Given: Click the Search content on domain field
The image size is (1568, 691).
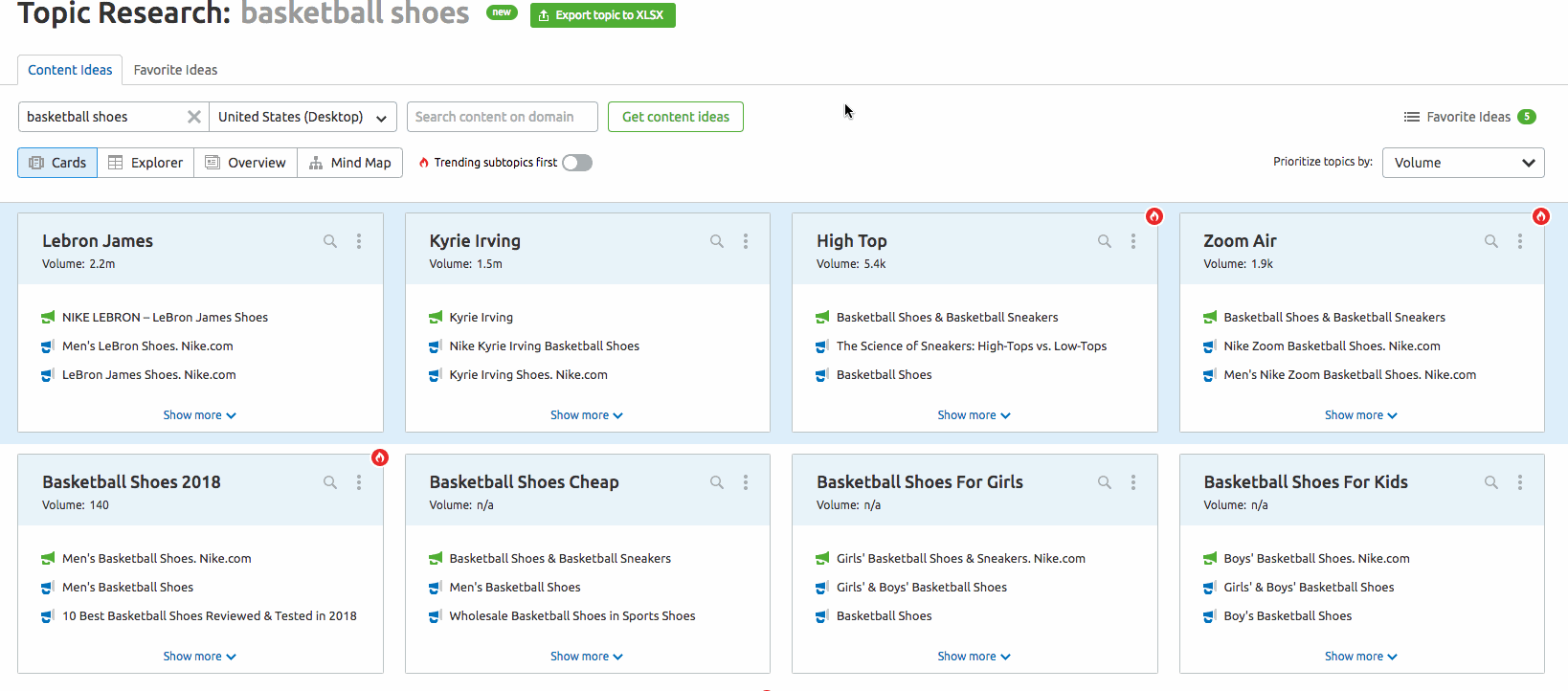Looking at the screenshot, I should point(502,117).
